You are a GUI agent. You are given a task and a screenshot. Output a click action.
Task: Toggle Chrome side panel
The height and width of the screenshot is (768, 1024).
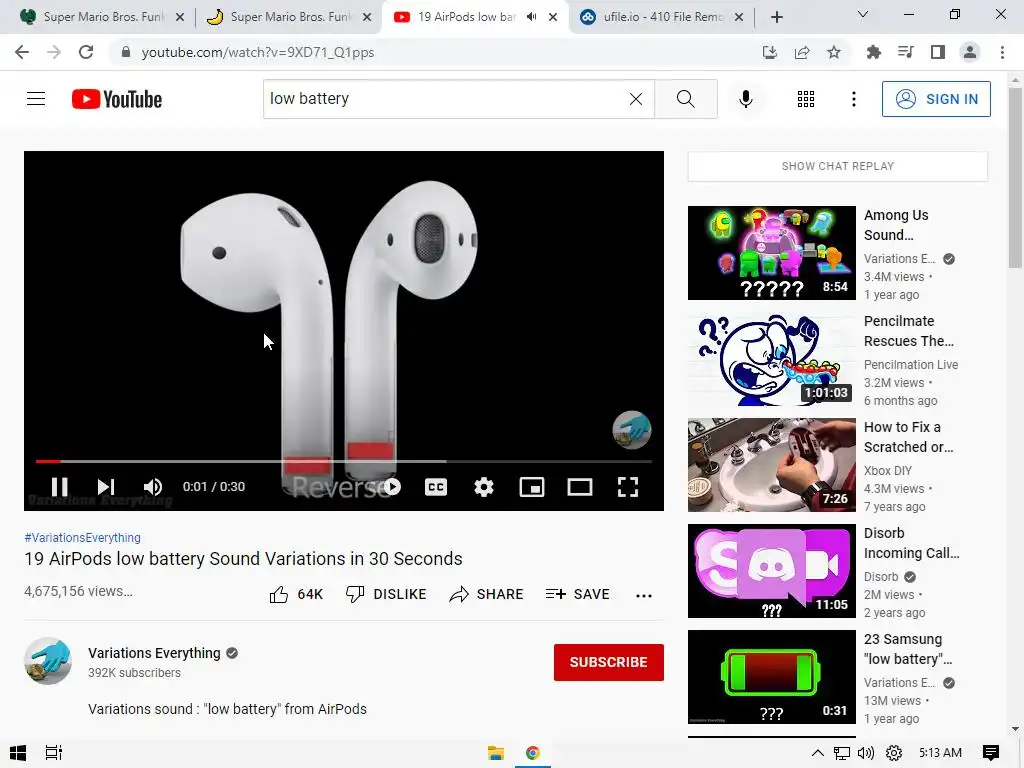point(938,52)
